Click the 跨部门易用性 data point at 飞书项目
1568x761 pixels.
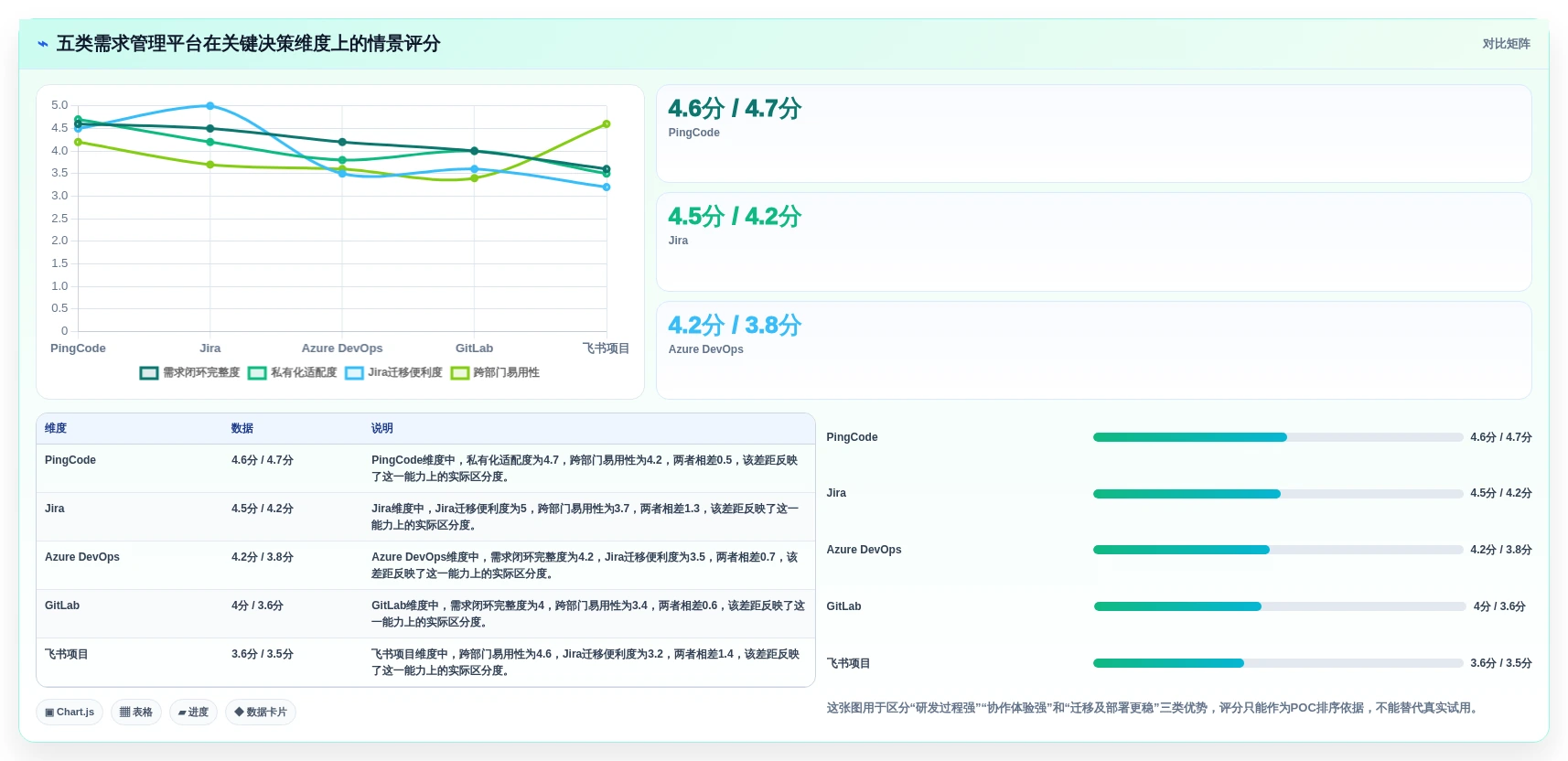(607, 123)
